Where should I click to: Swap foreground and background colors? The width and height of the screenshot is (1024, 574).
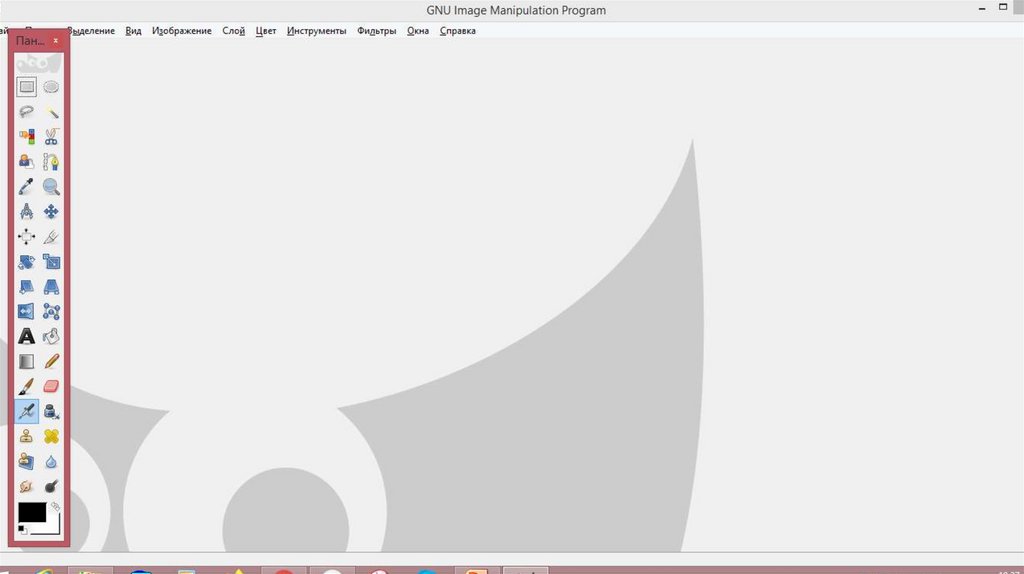point(56,507)
